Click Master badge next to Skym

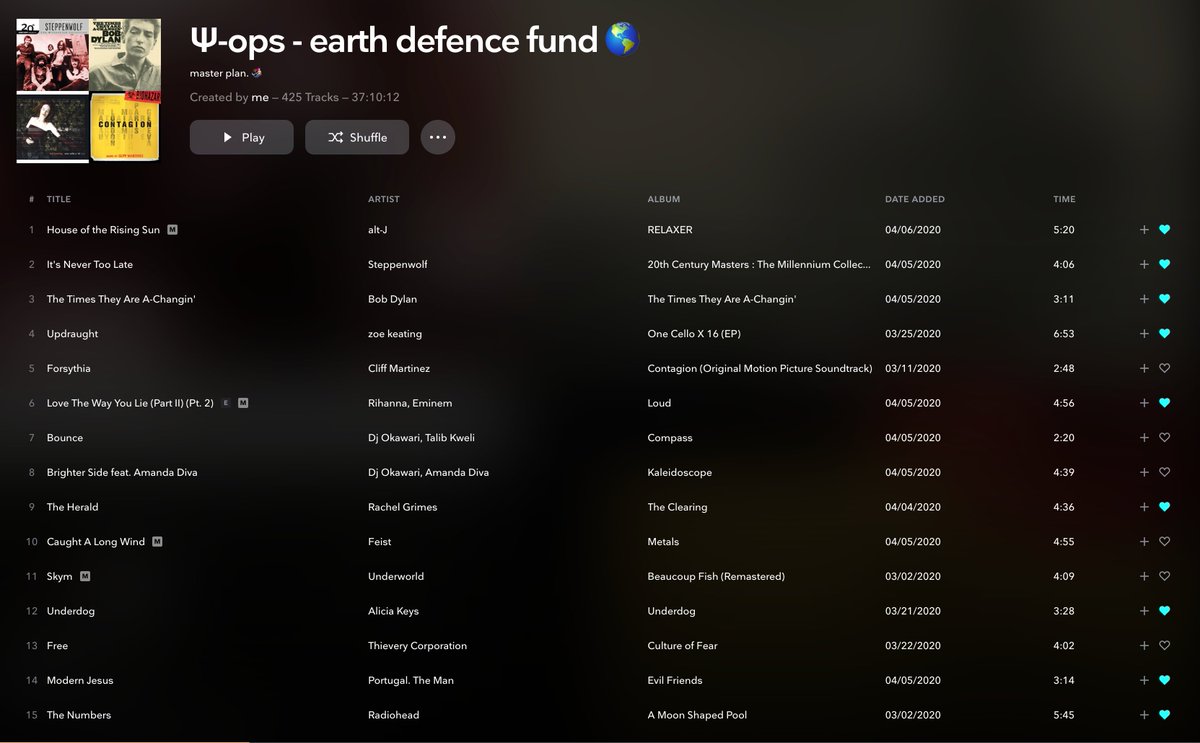point(85,577)
